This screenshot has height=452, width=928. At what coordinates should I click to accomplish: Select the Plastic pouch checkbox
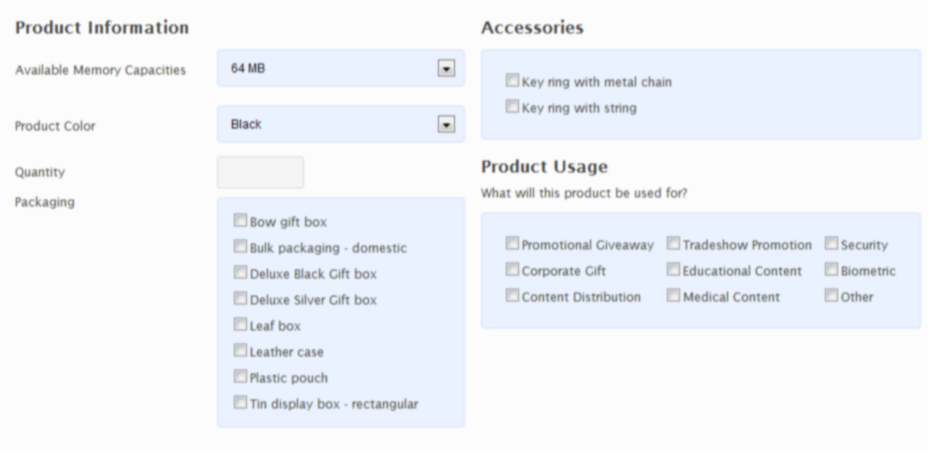click(240, 377)
